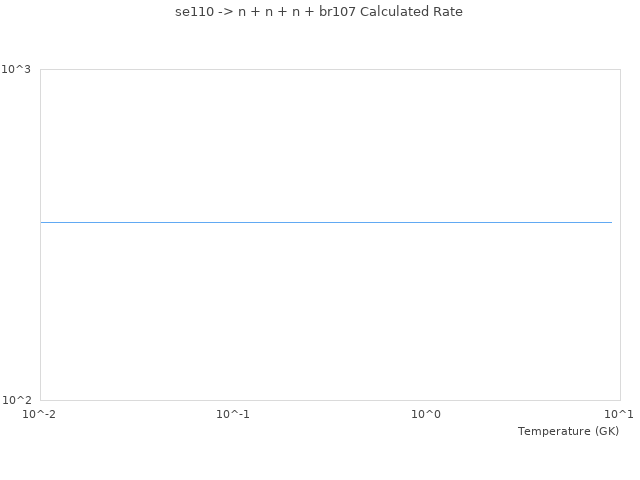The width and height of the screenshot is (640, 480).
Task: Click the 10^-1 x-axis tick label
Action: click(233, 414)
